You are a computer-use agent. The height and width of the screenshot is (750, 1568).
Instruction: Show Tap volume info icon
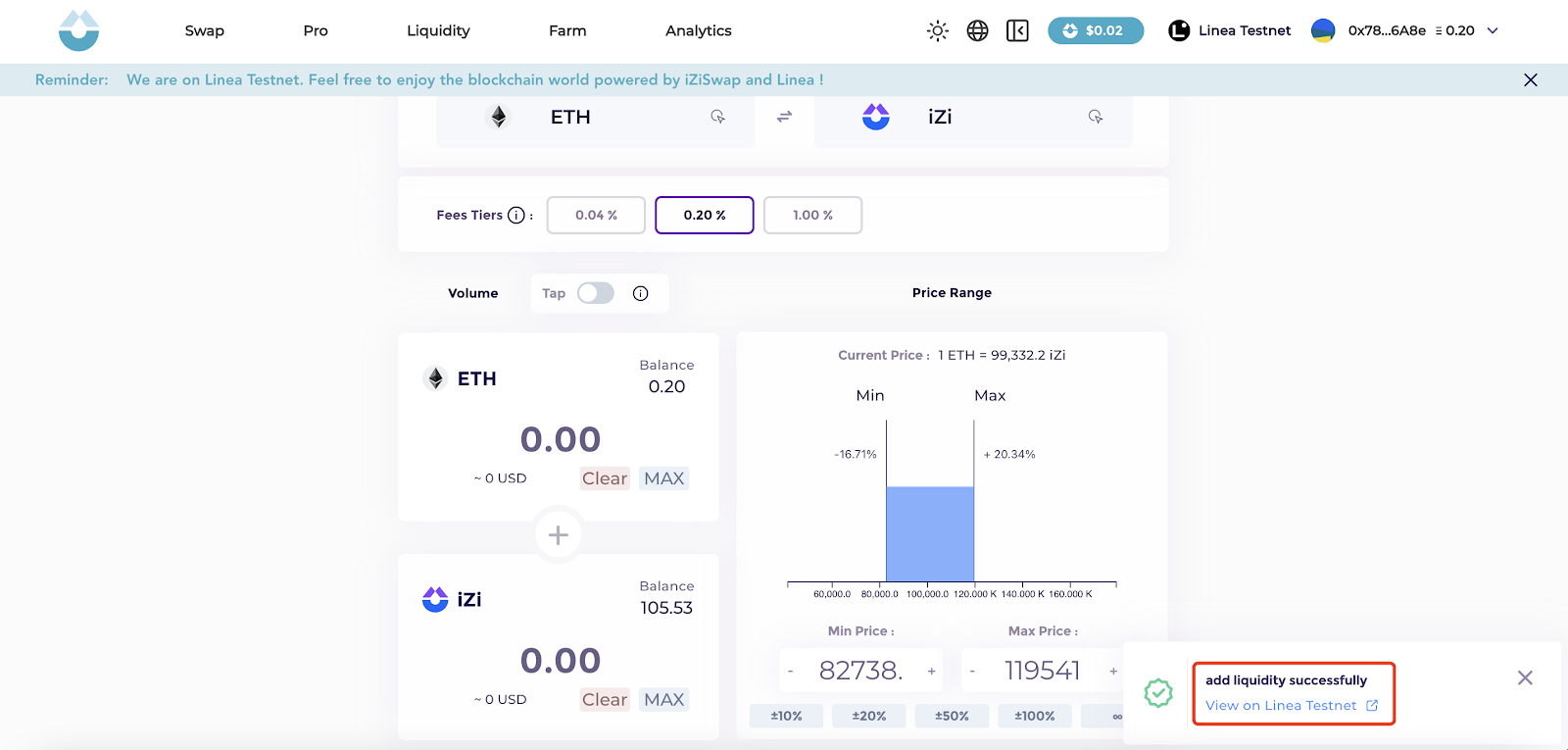641,293
